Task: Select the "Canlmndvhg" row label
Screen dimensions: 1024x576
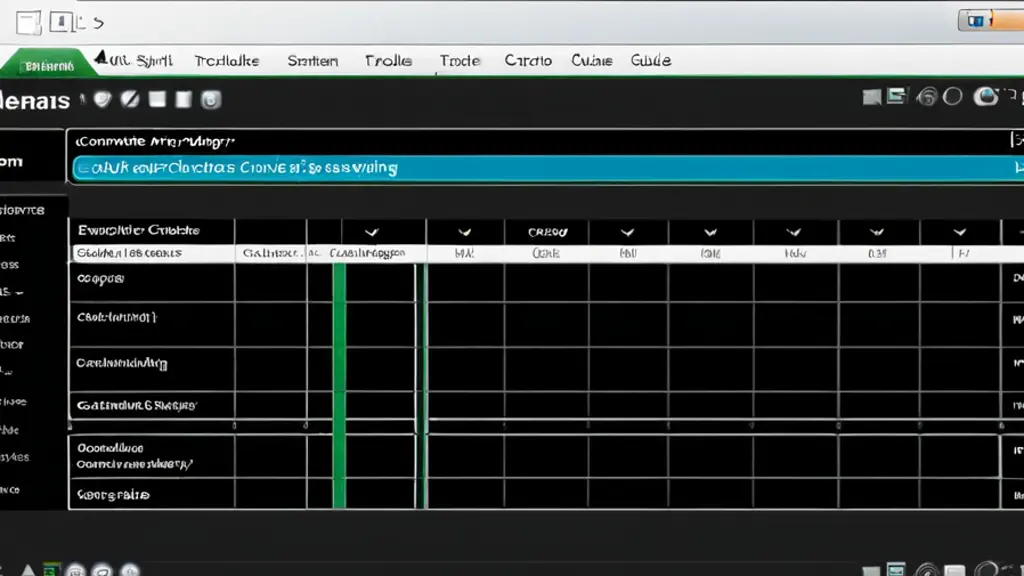Action: tap(121, 363)
